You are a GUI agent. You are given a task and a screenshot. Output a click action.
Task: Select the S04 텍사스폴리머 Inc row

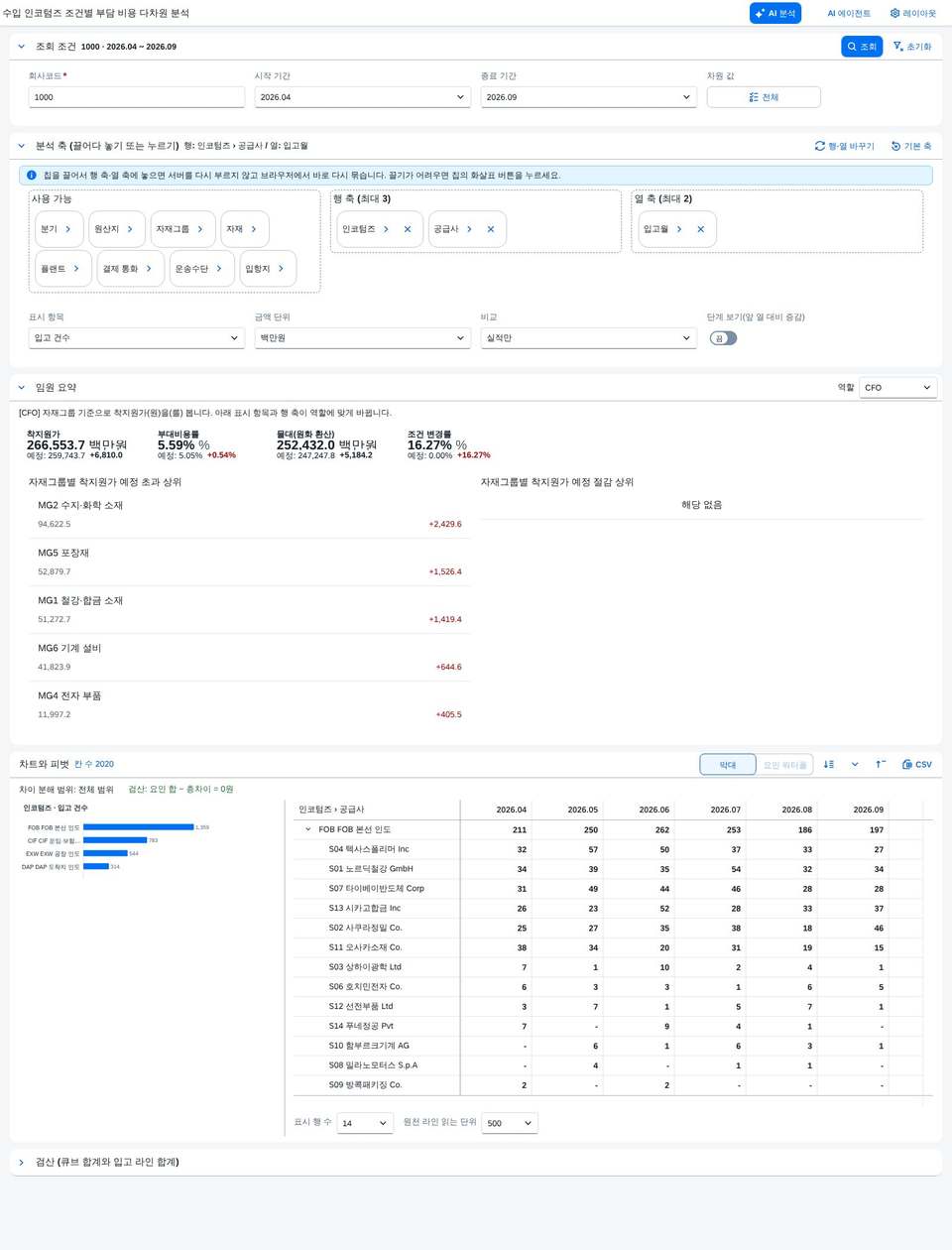coord(612,849)
